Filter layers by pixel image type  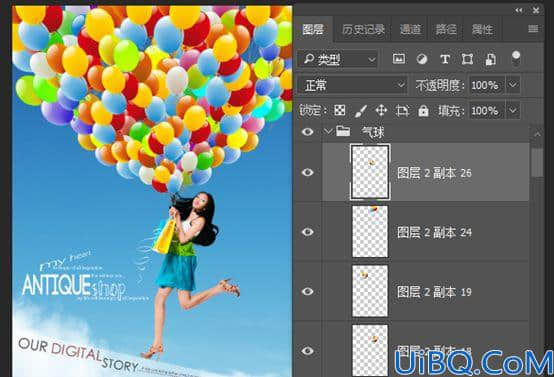pos(399,59)
